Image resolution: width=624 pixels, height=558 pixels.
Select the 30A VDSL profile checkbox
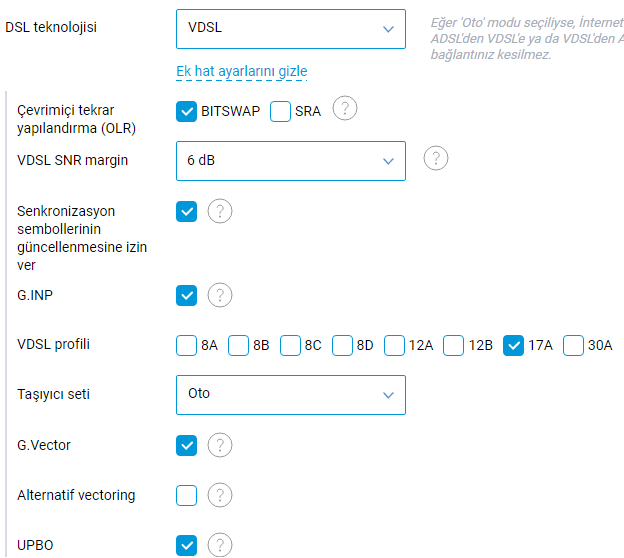coord(573,345)
